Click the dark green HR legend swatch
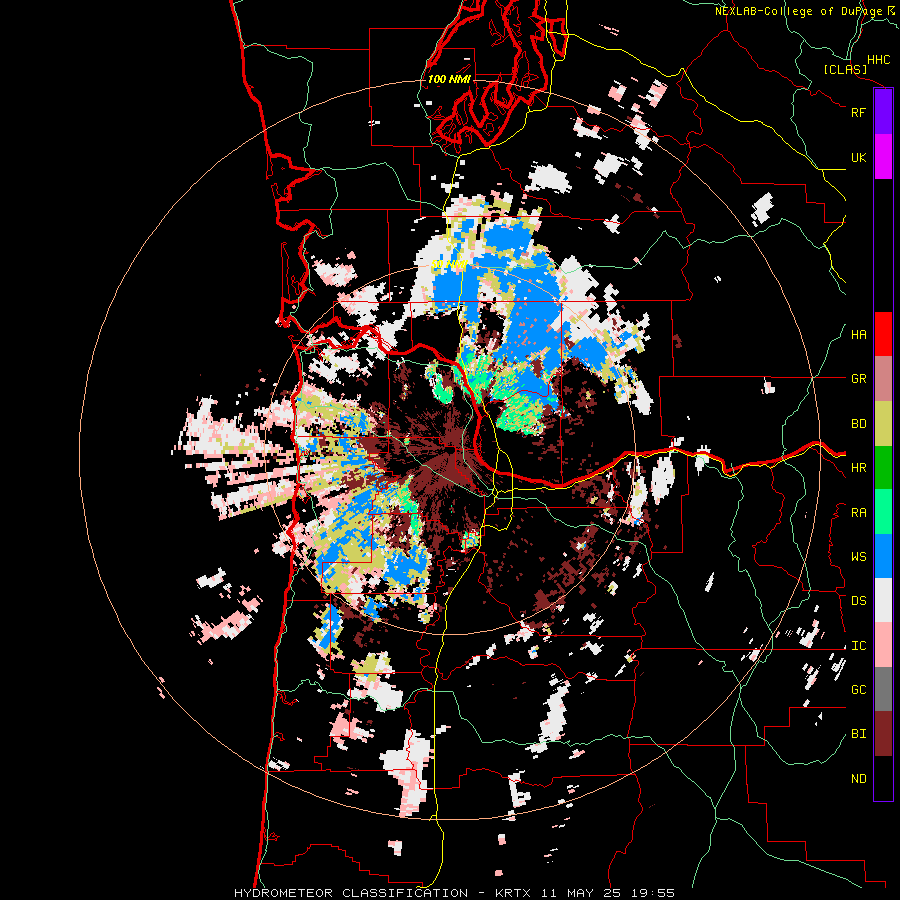 (883, 468)
